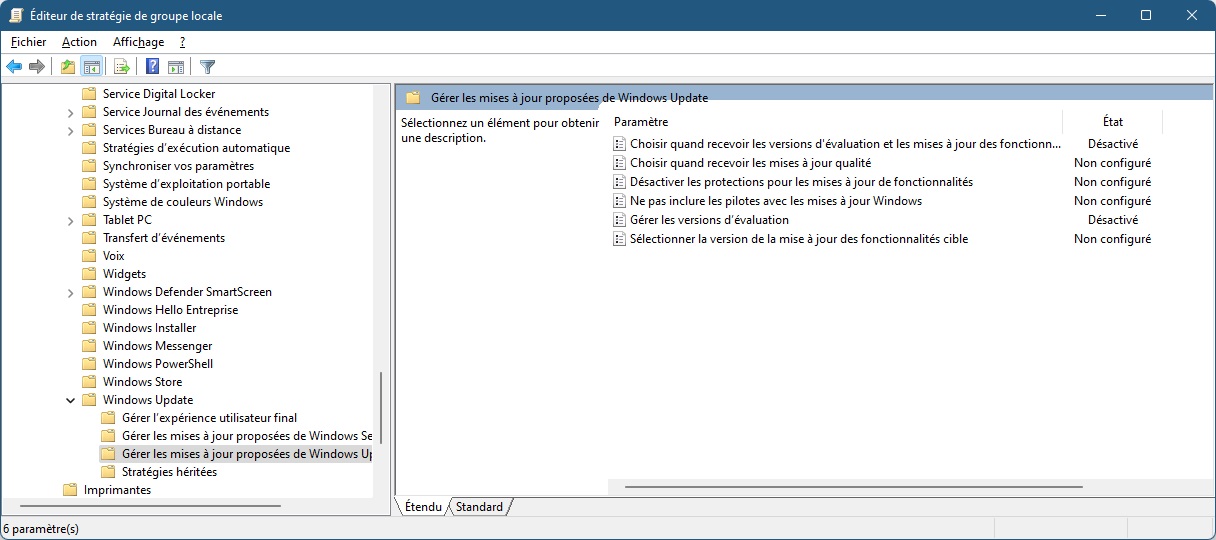Click the icon beside 'Sélectionner la version de la mise à jour'

tap(619, 239)
